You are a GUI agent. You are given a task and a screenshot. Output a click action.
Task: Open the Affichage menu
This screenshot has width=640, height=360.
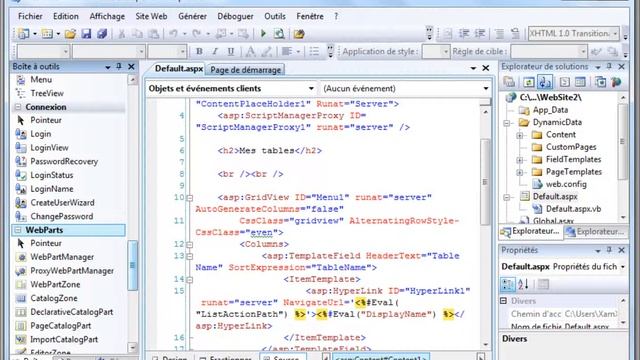(x=107, y=16)
